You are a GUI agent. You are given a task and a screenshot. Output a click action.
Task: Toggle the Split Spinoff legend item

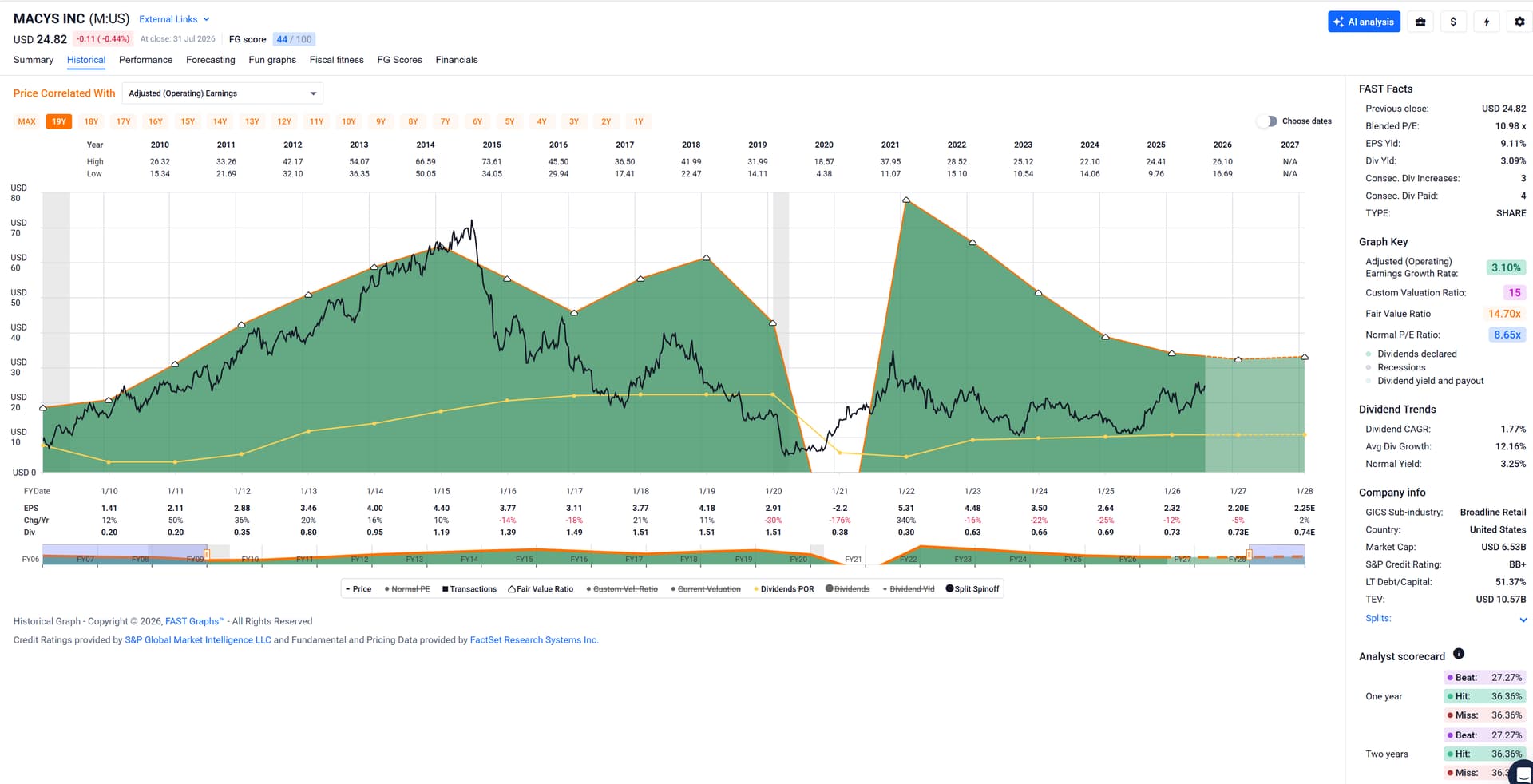tap(972, 589)
